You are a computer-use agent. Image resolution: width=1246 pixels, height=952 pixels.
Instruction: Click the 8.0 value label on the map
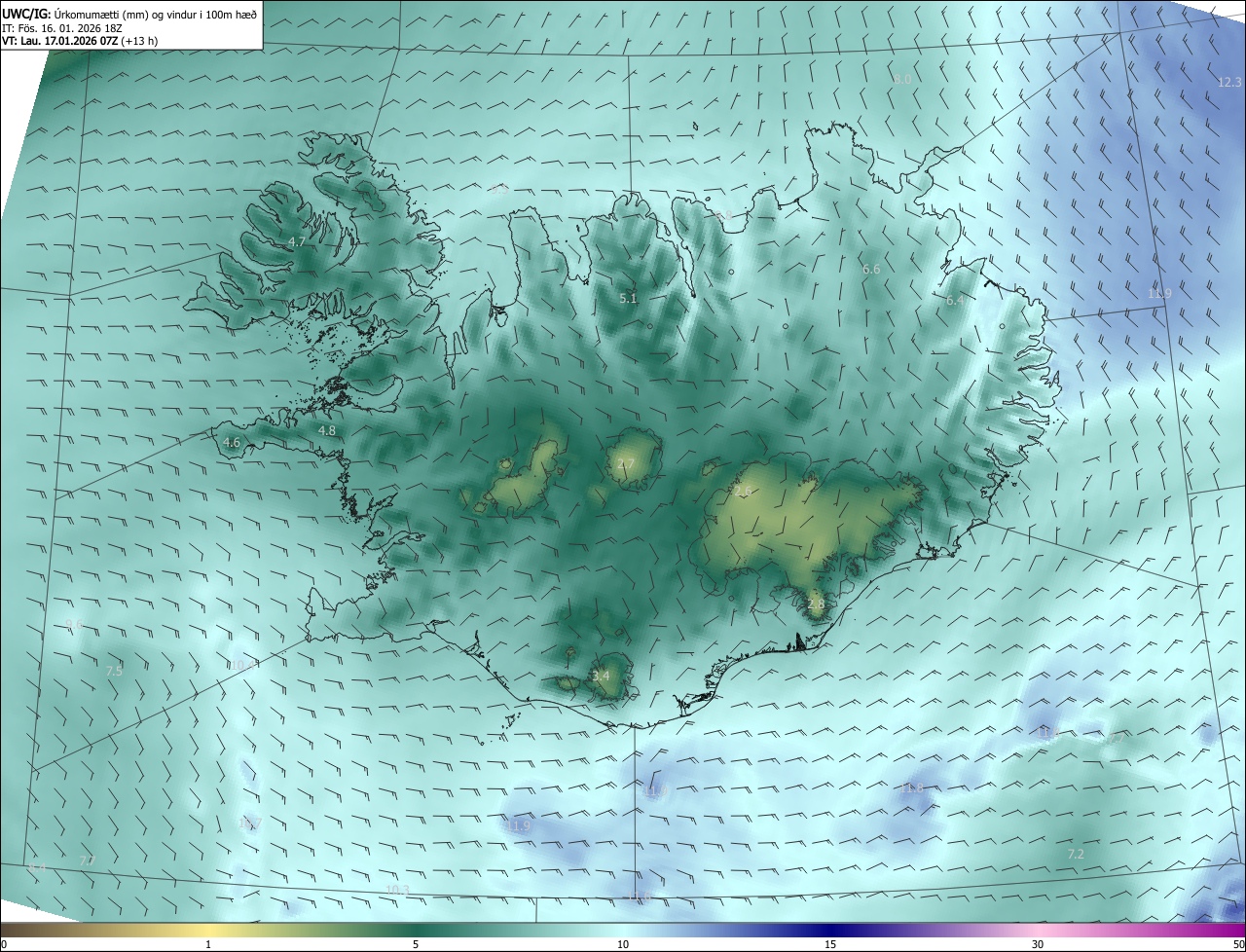click(902, 79)
